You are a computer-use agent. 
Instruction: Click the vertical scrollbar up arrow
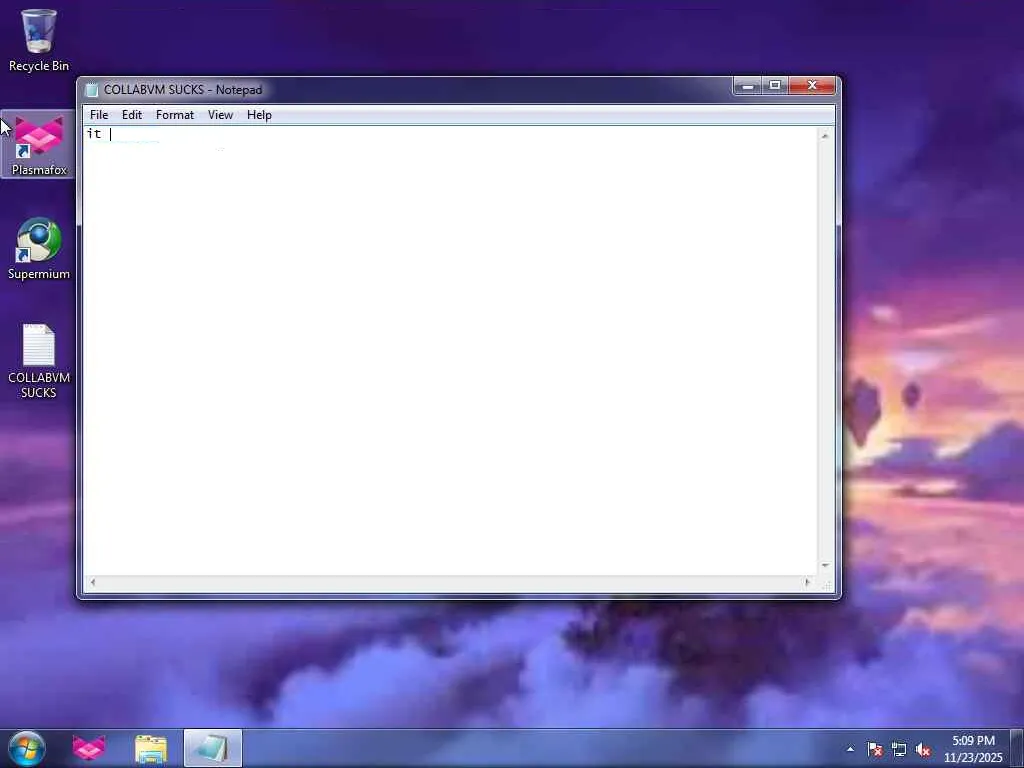[825, 136]
